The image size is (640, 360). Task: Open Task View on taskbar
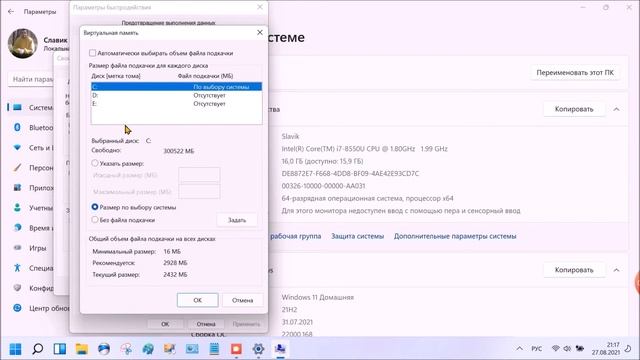(x=60, y=349)
